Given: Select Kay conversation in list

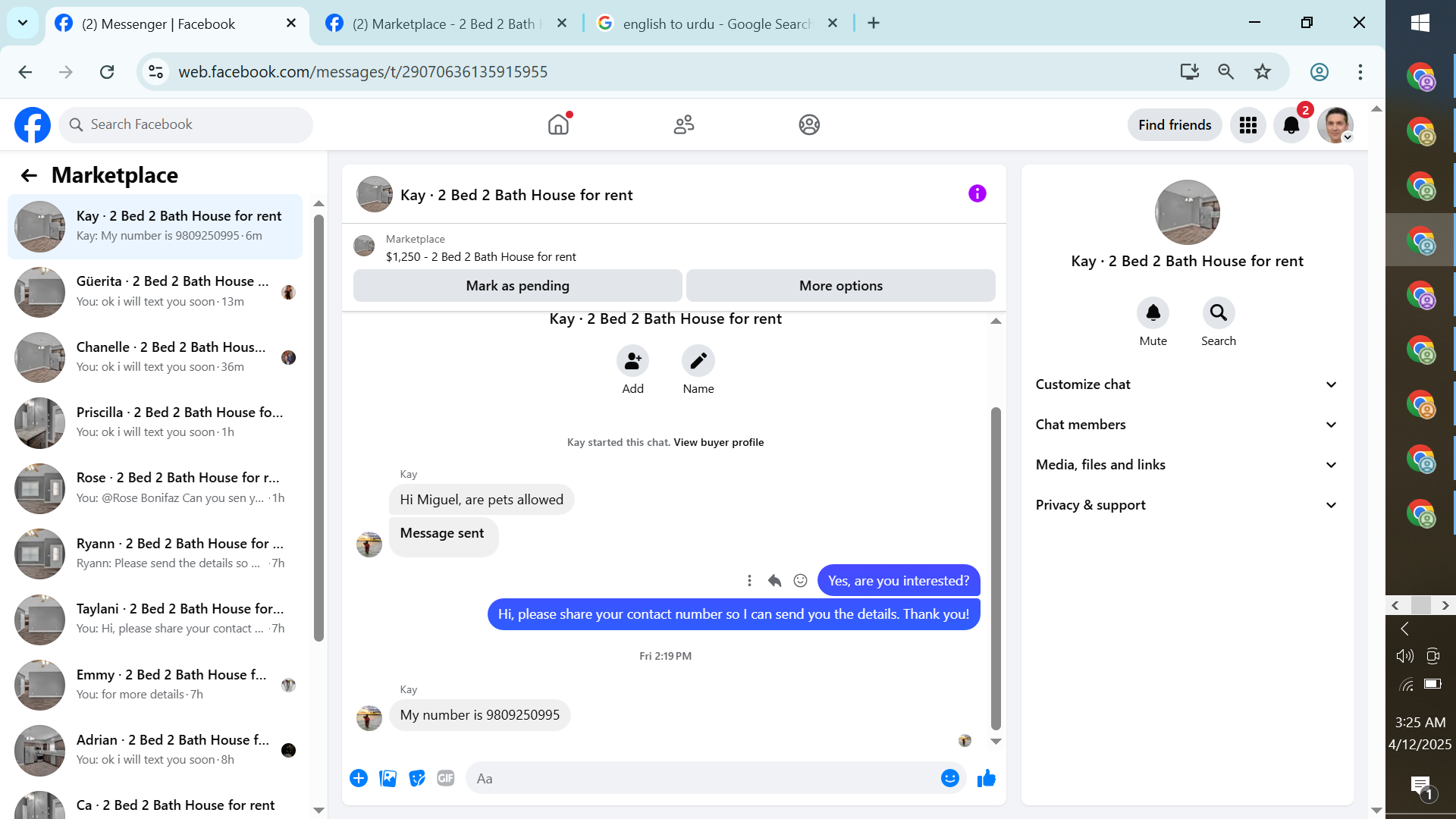Looking at the screenshot, I should pyautogui.click(x=155, y=227).
